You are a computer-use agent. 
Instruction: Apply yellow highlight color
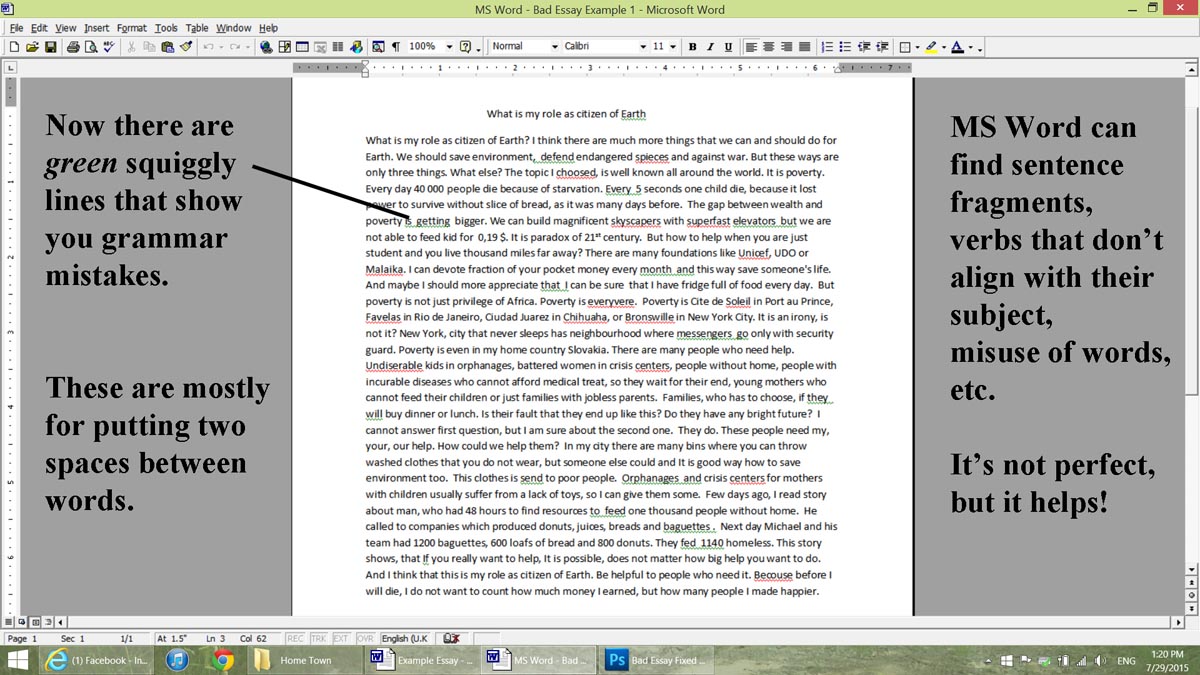tap(930, 47)
